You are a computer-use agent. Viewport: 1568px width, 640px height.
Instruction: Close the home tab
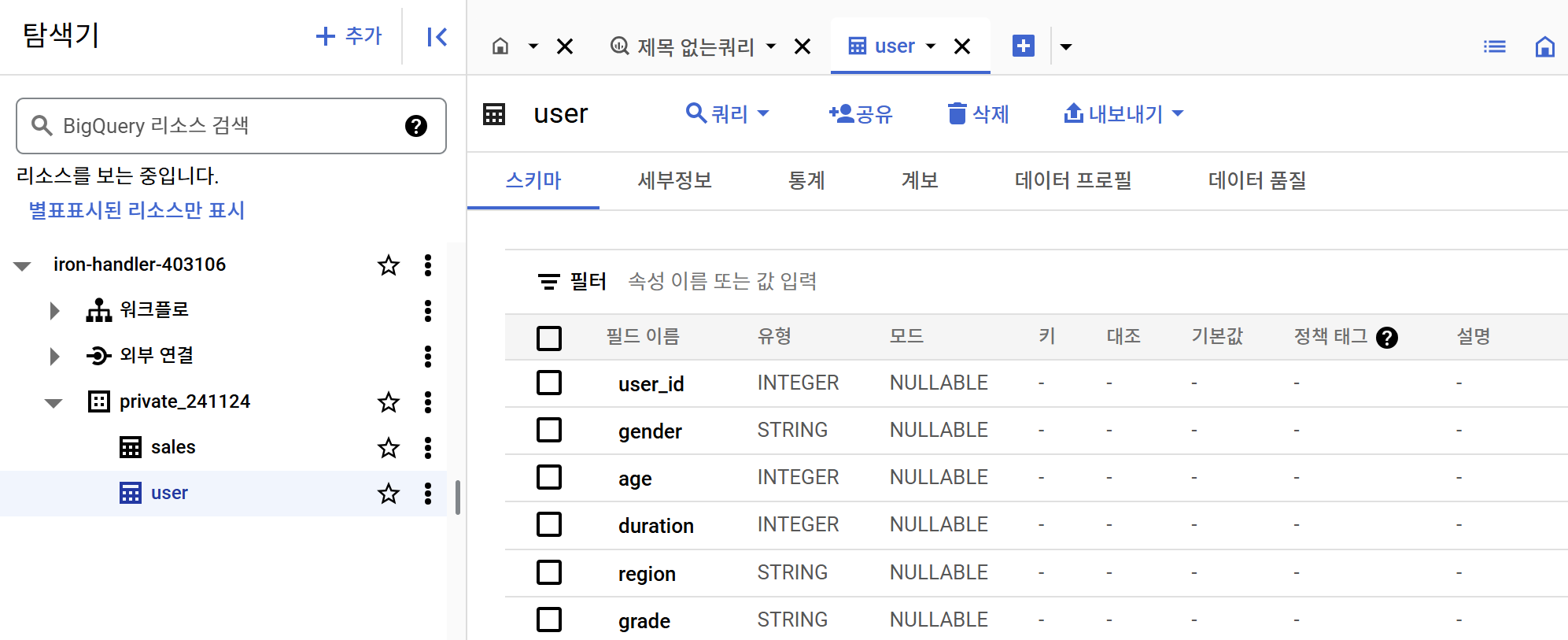565,46
